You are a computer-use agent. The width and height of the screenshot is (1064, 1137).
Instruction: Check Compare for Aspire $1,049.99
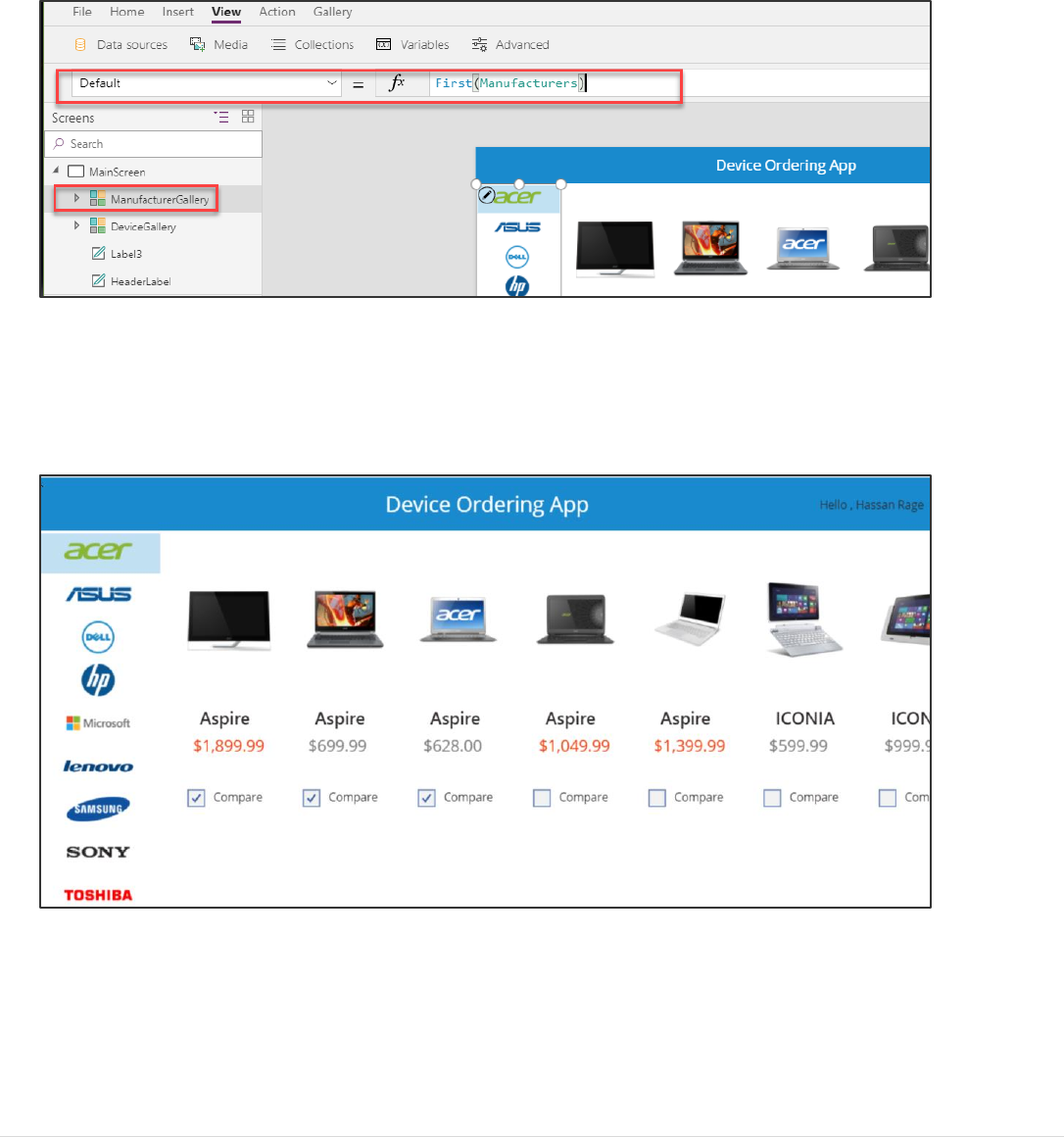point(542,798)
